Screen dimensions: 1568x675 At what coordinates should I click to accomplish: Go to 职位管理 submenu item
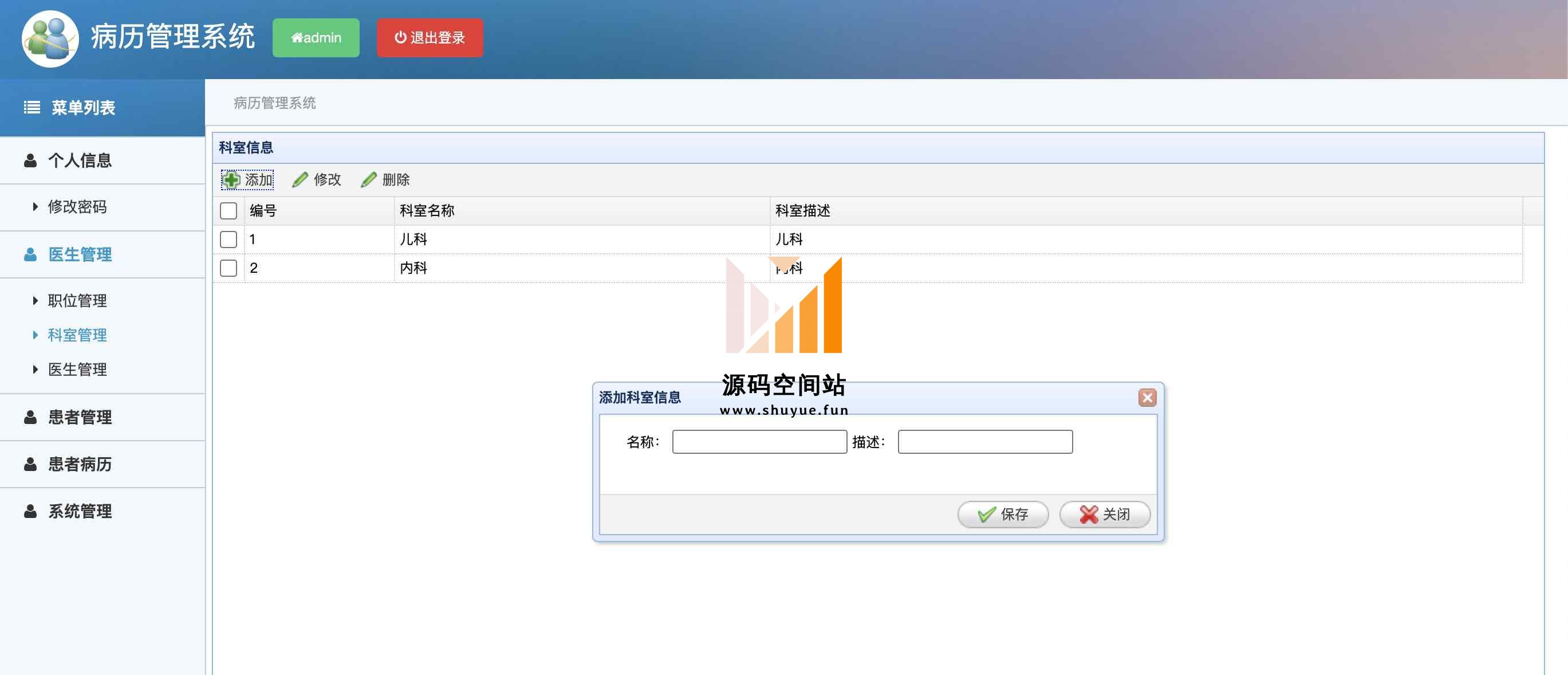tap(77, 301)
